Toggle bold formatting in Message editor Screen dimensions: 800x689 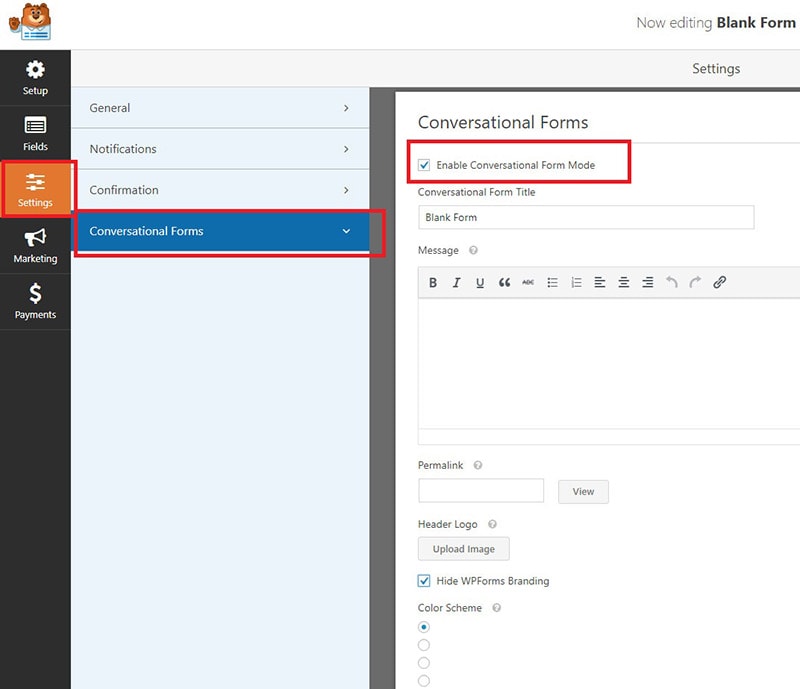[433, 282]
